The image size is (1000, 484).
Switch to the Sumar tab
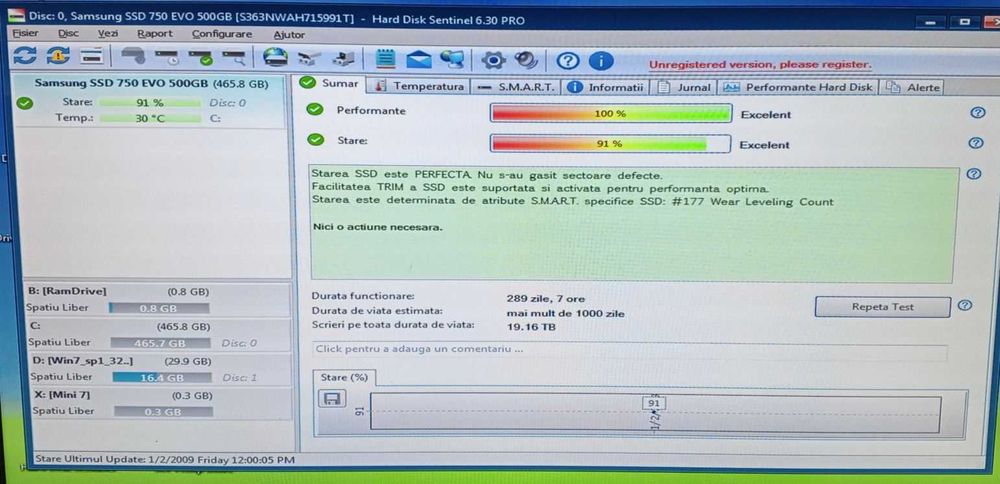tap(329, 84)
